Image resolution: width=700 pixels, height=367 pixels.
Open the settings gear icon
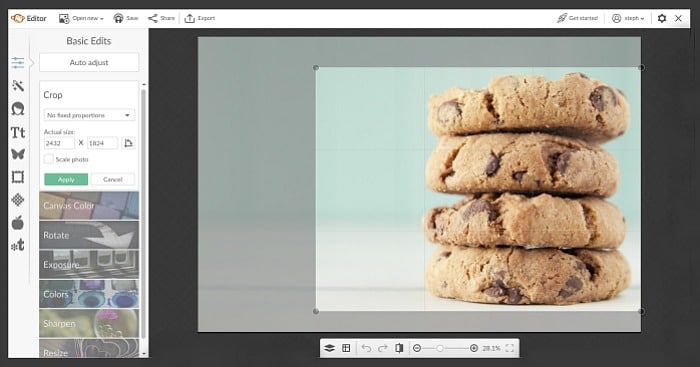(662, 18)
